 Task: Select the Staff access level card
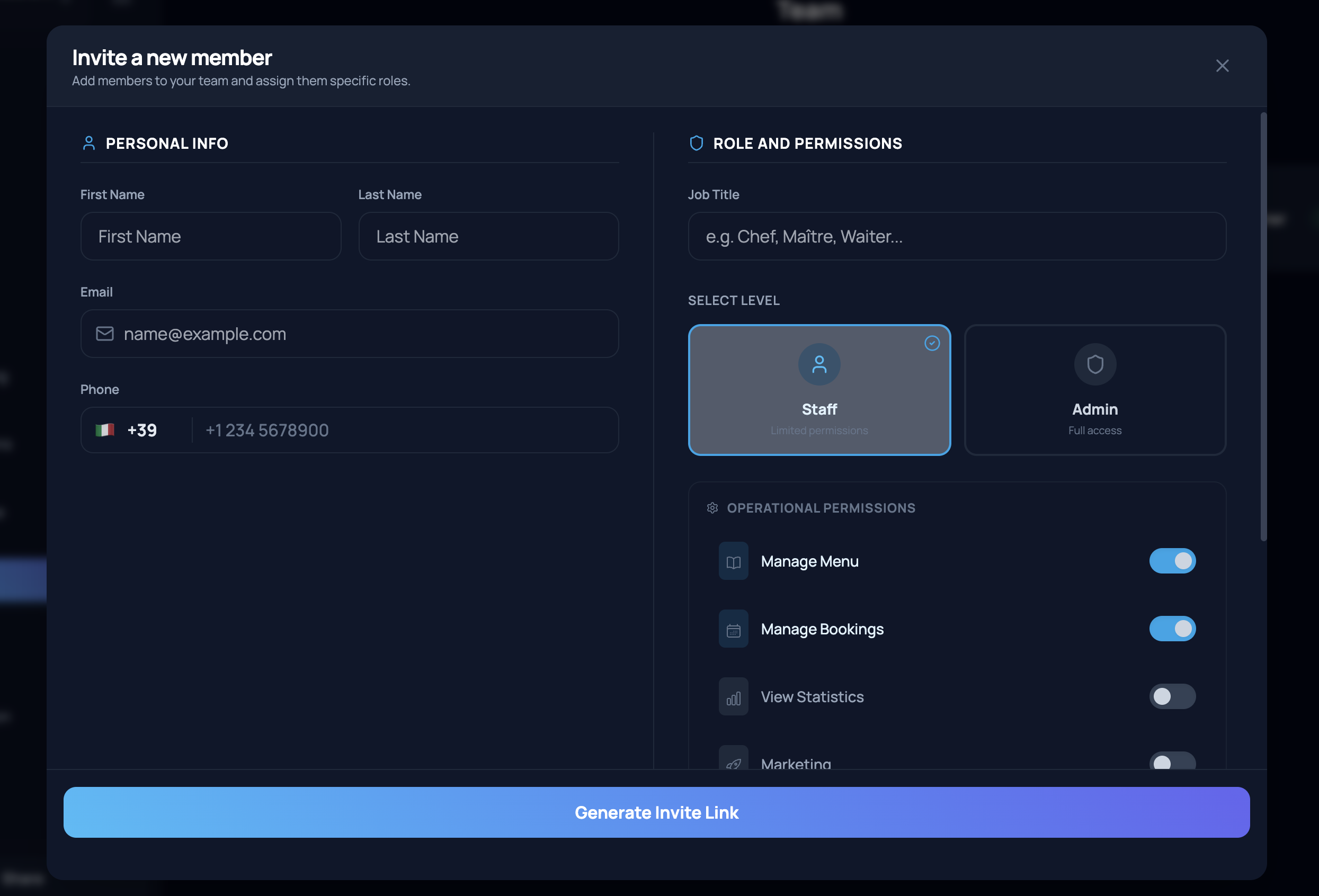coord(819,390)
